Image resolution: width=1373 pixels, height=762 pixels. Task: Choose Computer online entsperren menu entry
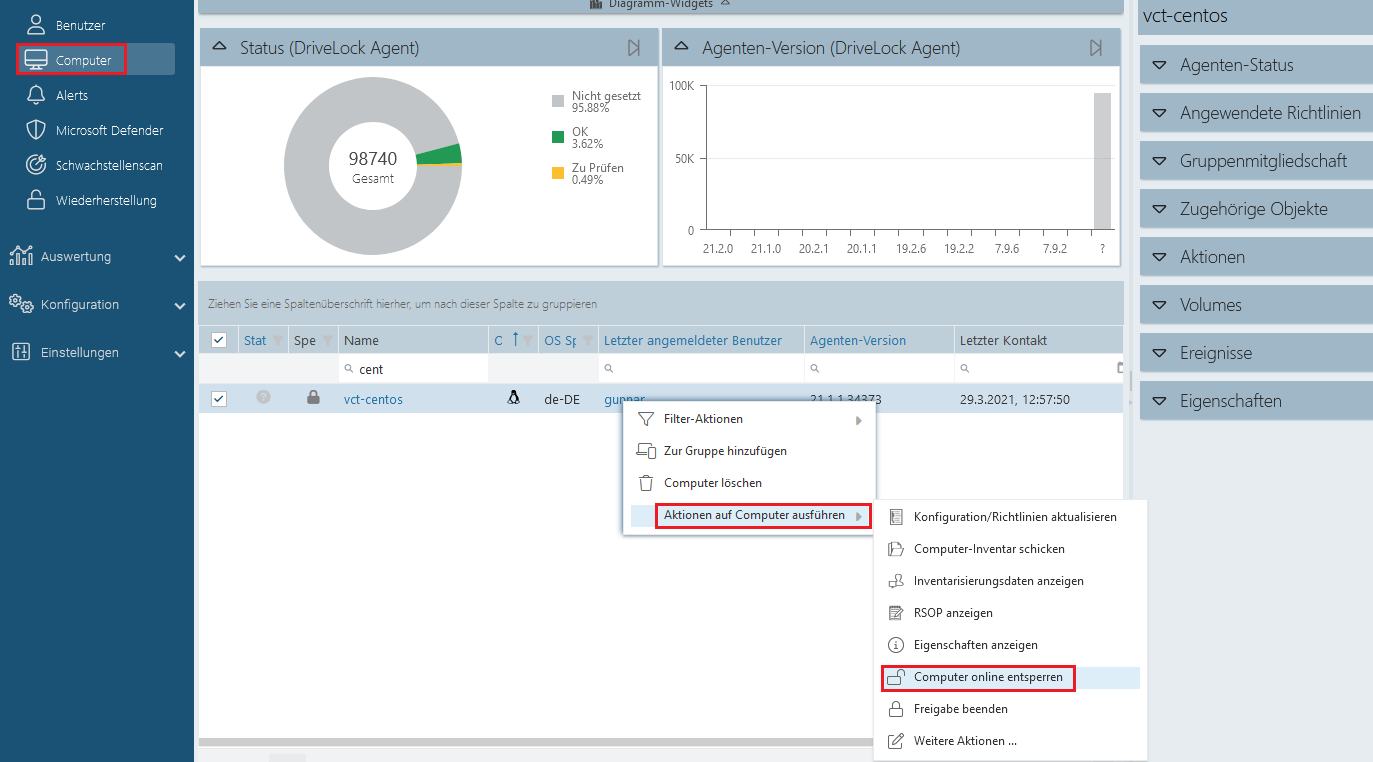[988, 677]
